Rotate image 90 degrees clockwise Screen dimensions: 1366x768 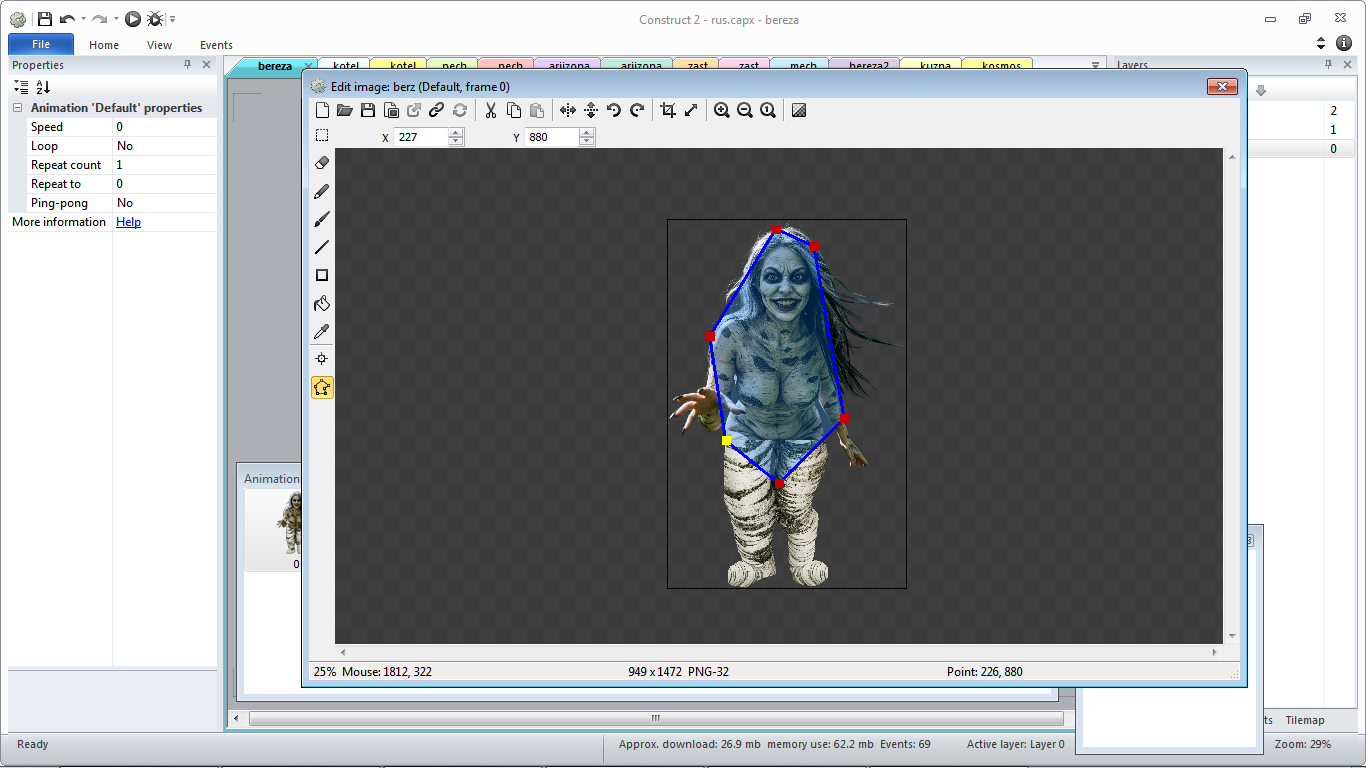pyautogui.click(x=637, y=111)
